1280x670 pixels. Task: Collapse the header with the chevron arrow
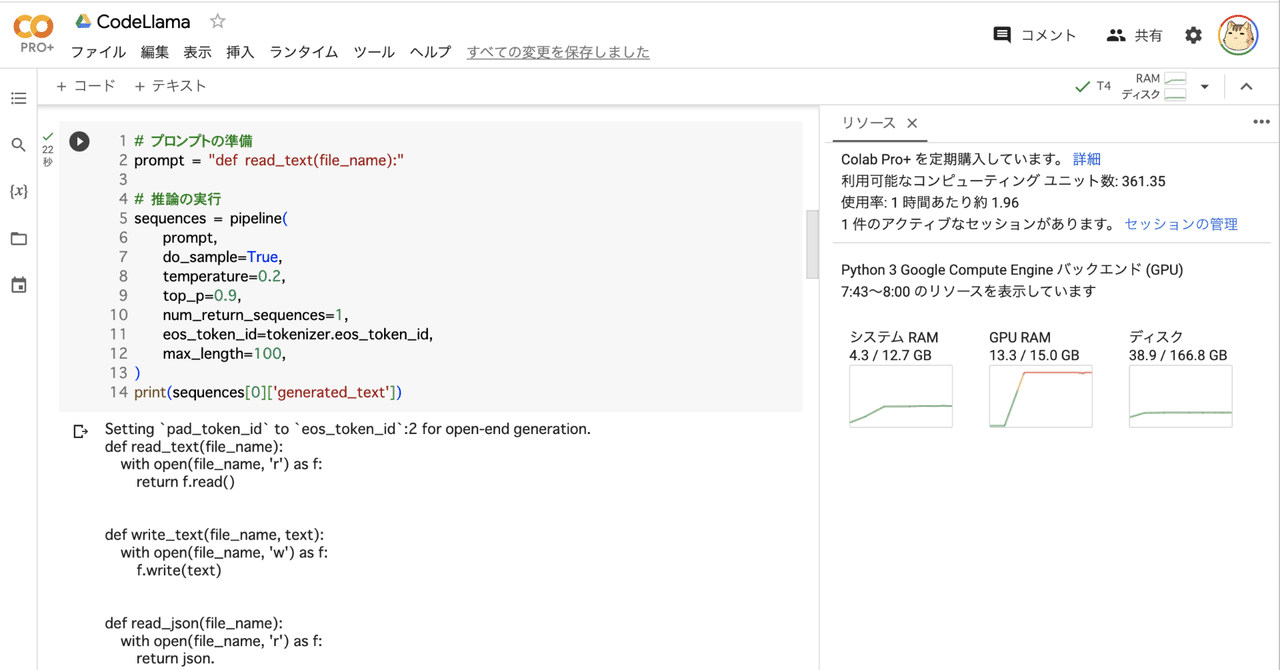click(x=1246, y=86)
